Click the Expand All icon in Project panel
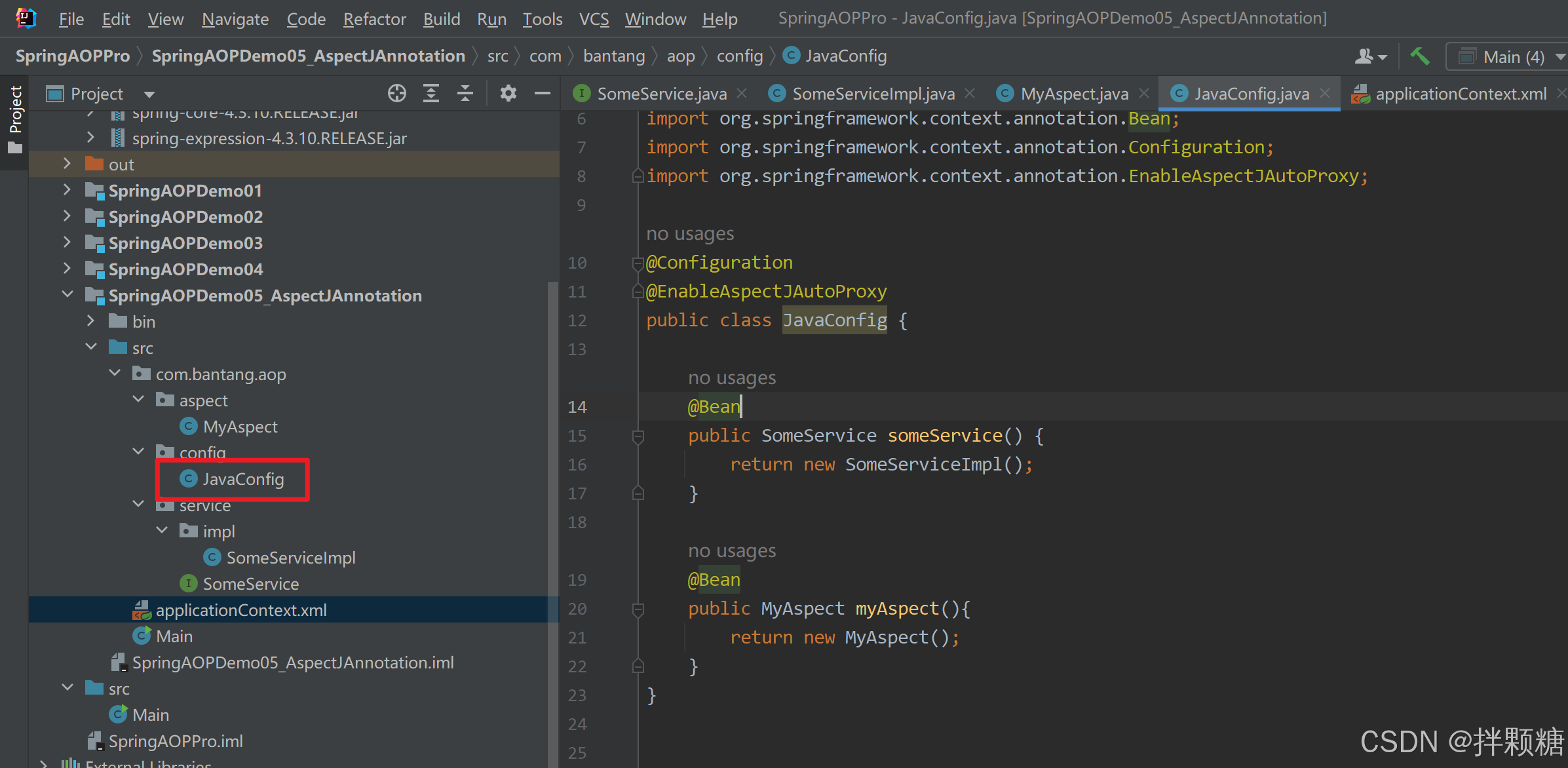1568x768 pixels. [431, 94]
